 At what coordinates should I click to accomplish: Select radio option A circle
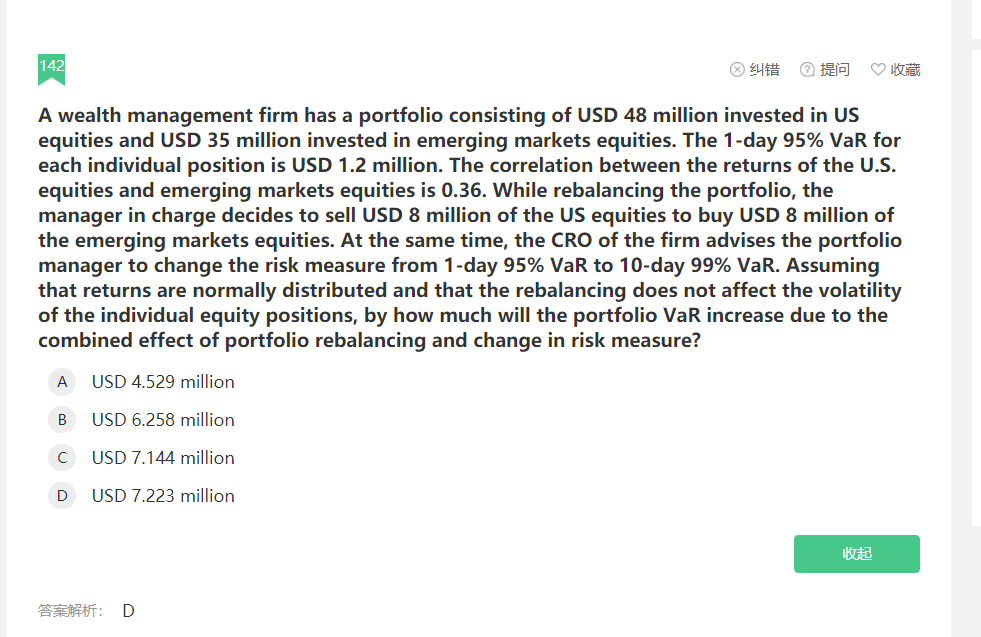coord(62,382)
